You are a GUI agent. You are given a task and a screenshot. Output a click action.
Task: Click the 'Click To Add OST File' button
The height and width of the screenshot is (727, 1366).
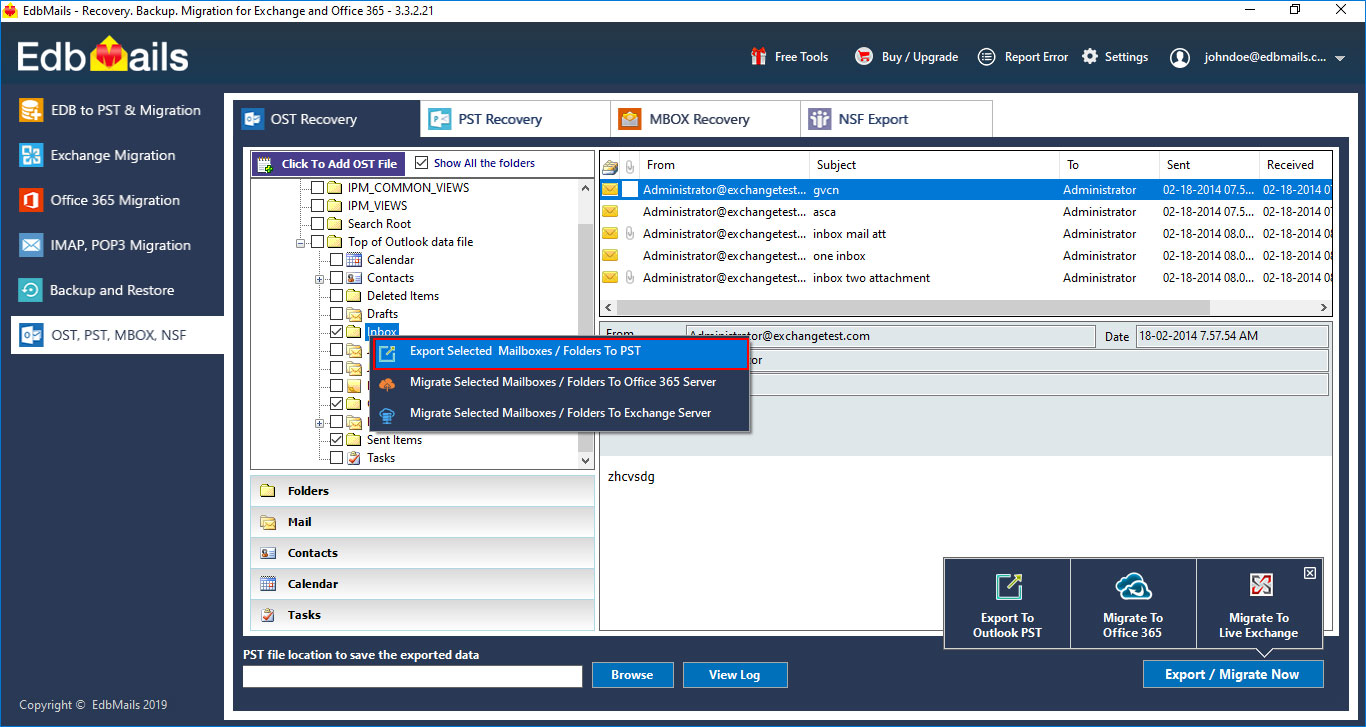328,164
